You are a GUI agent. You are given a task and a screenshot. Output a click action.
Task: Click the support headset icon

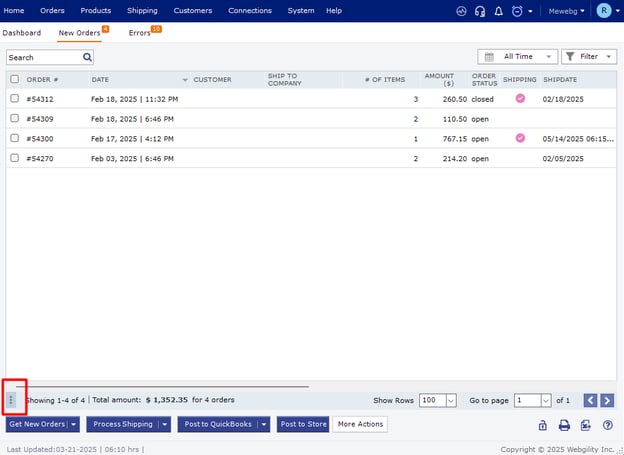tap(480, 11)
